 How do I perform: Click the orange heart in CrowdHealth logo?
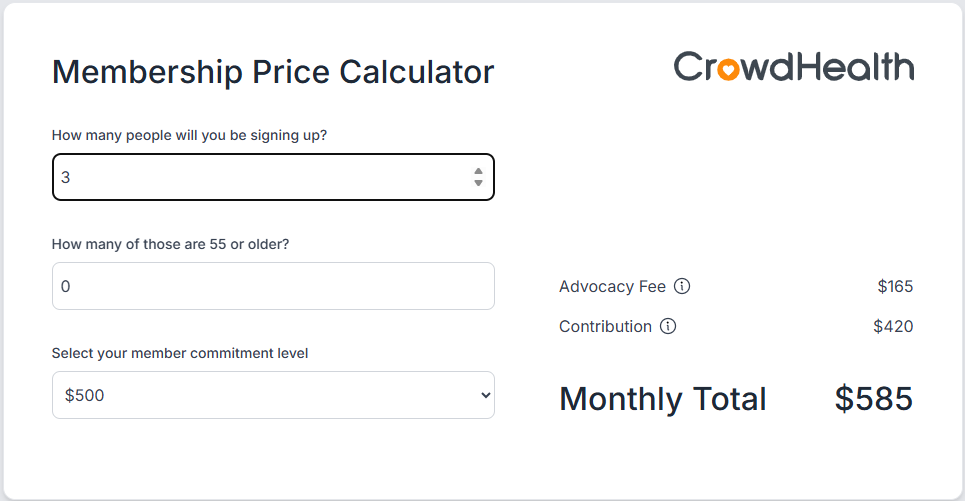coord(729,69)
